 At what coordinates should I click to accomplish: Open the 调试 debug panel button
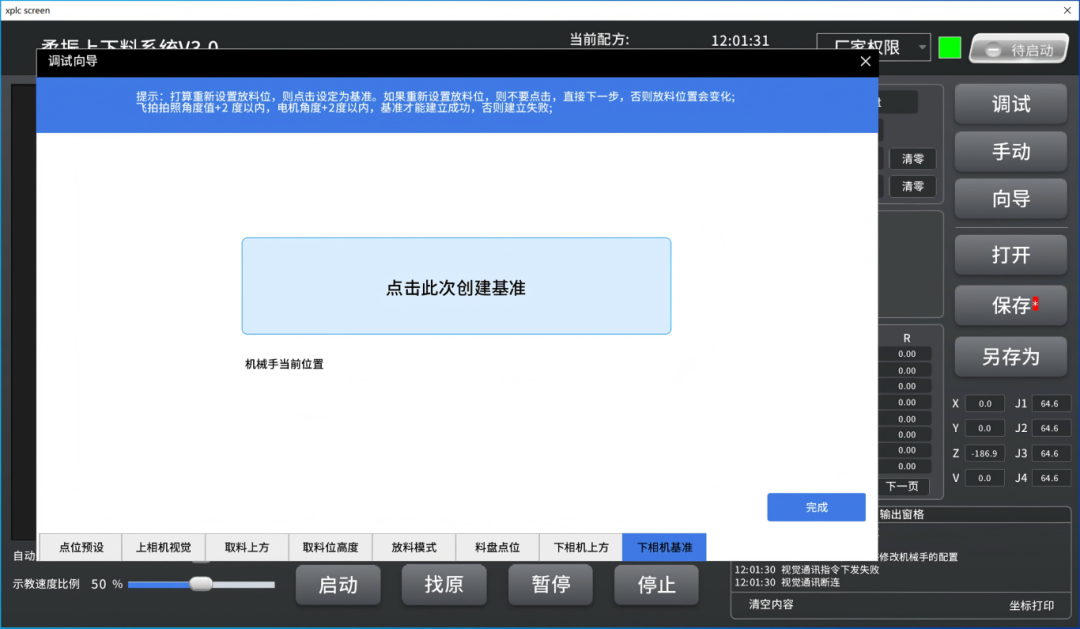pyautogui.click(x=1011, y=104)
